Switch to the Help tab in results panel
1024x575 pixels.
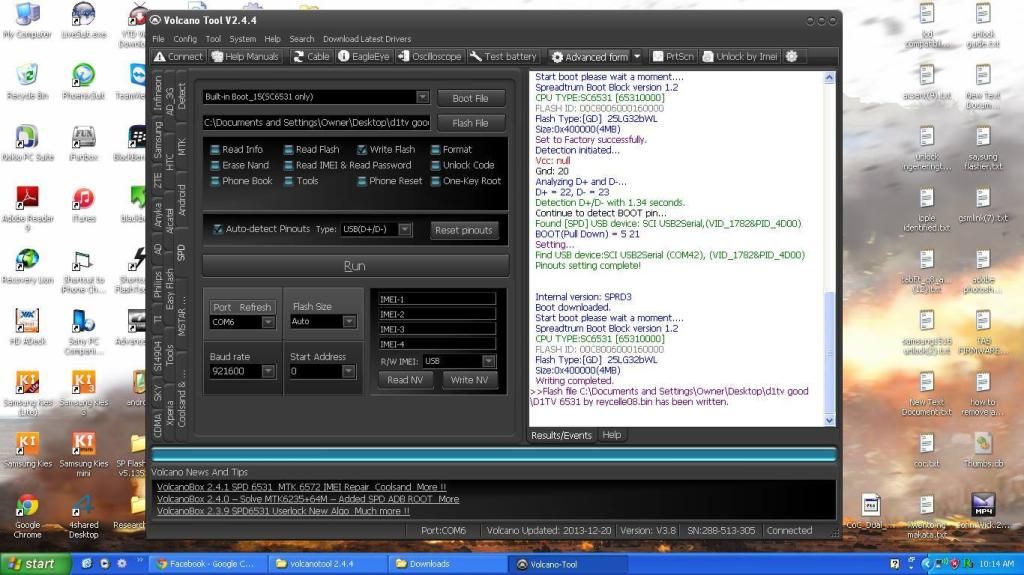point(611,435)
